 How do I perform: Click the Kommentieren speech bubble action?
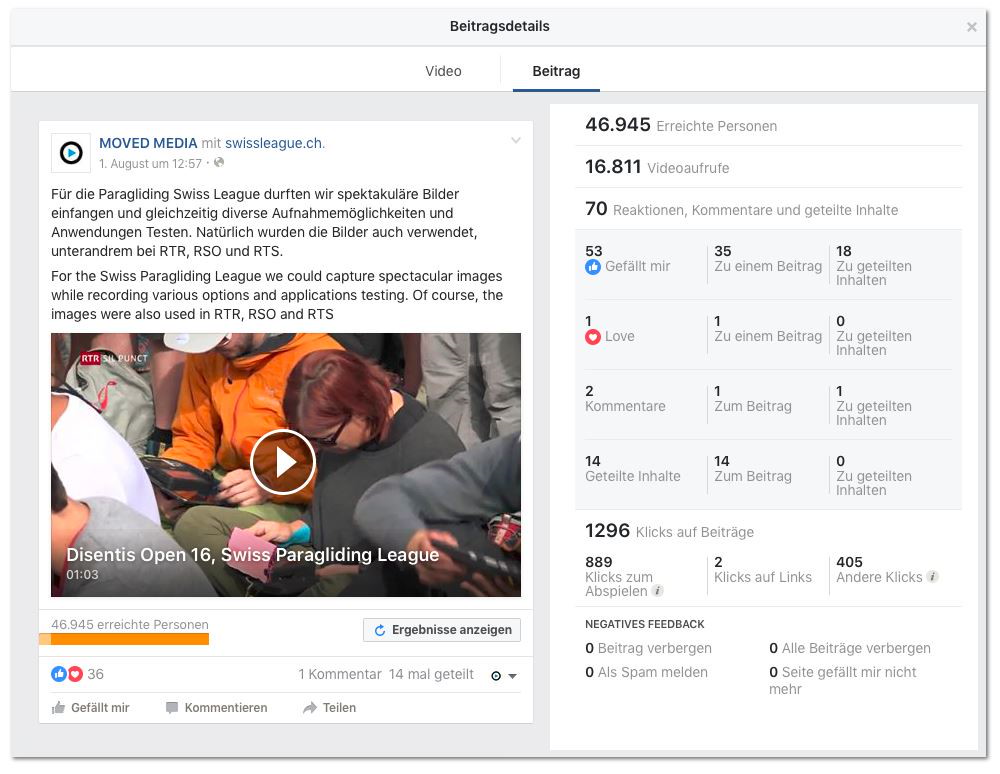tap(216, 708)
